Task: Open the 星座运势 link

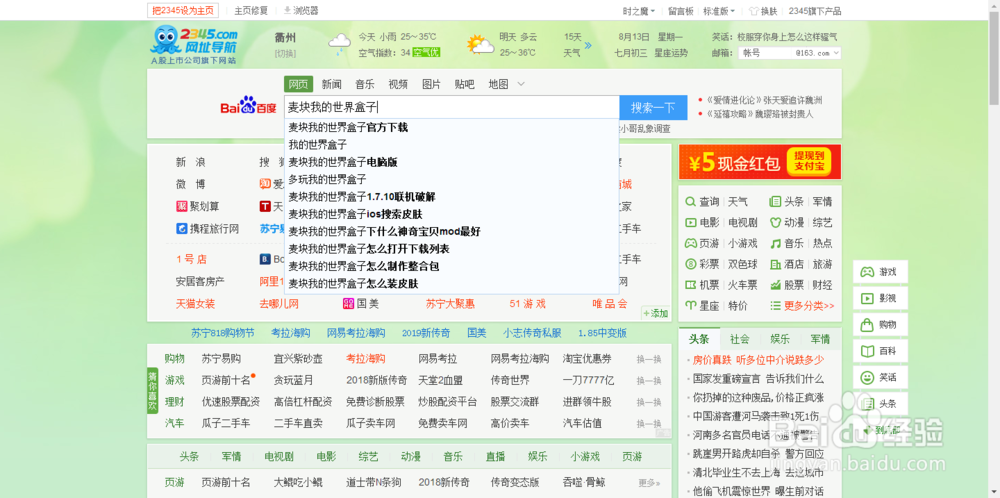Action: 672,53
